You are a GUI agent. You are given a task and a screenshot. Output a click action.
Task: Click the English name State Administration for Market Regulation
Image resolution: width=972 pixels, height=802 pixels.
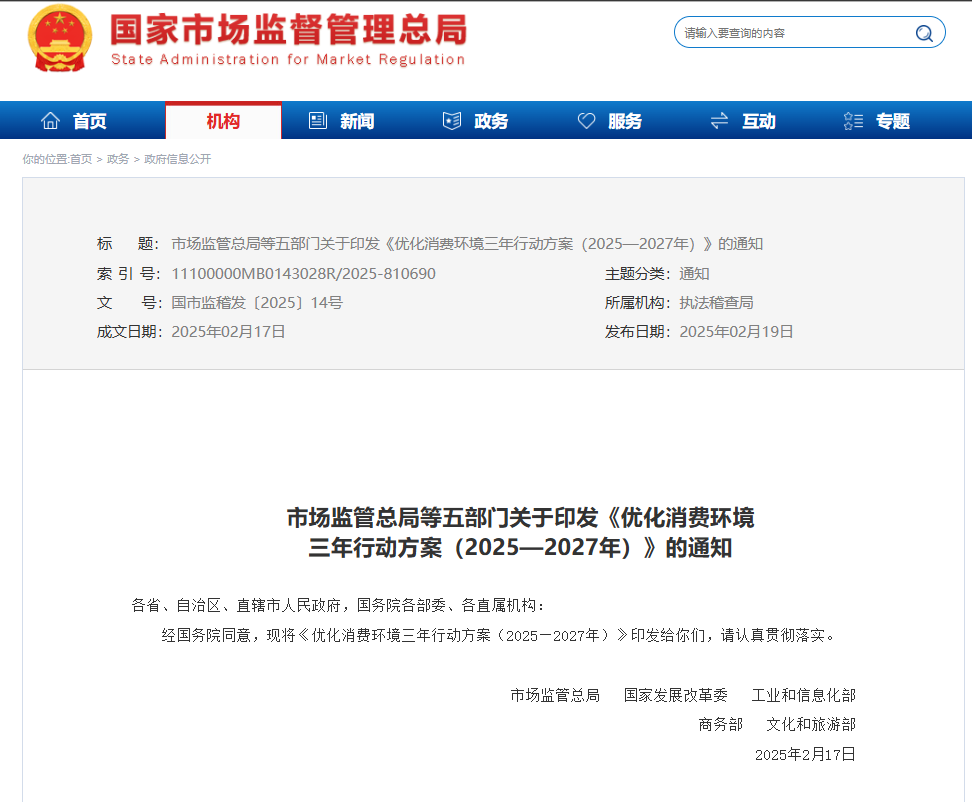[x=288, y=59]
